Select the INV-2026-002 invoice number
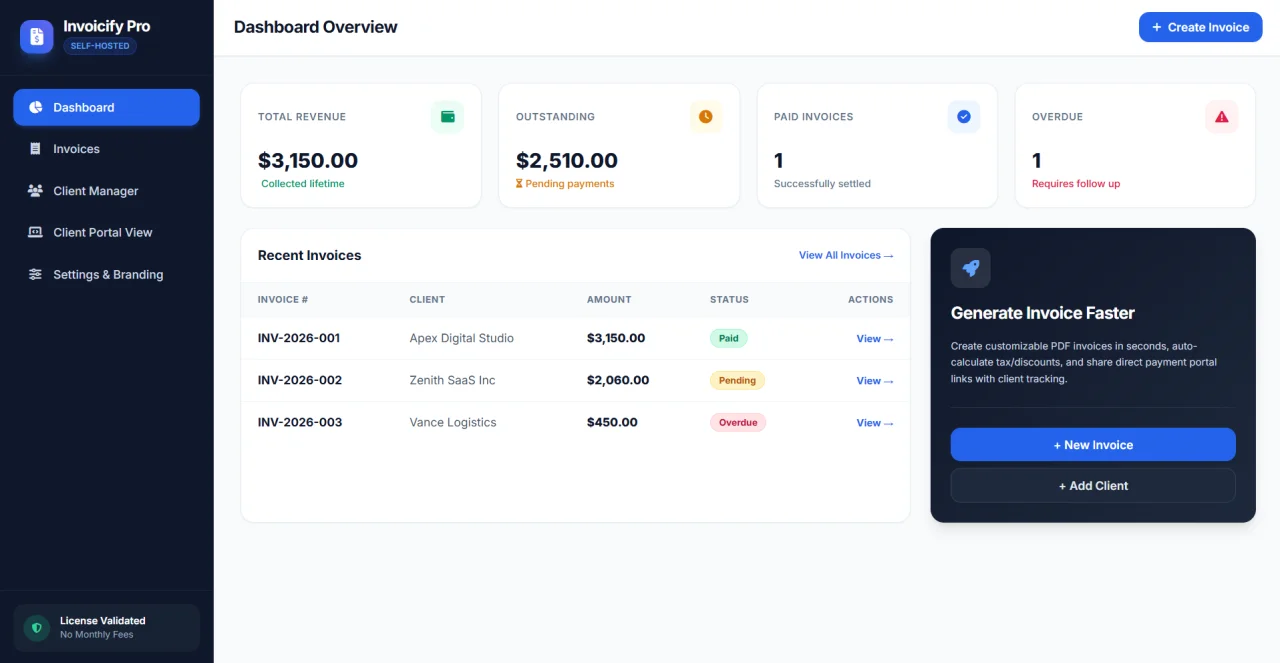Viewport: 1280px width, 663px height. [300, 380]
